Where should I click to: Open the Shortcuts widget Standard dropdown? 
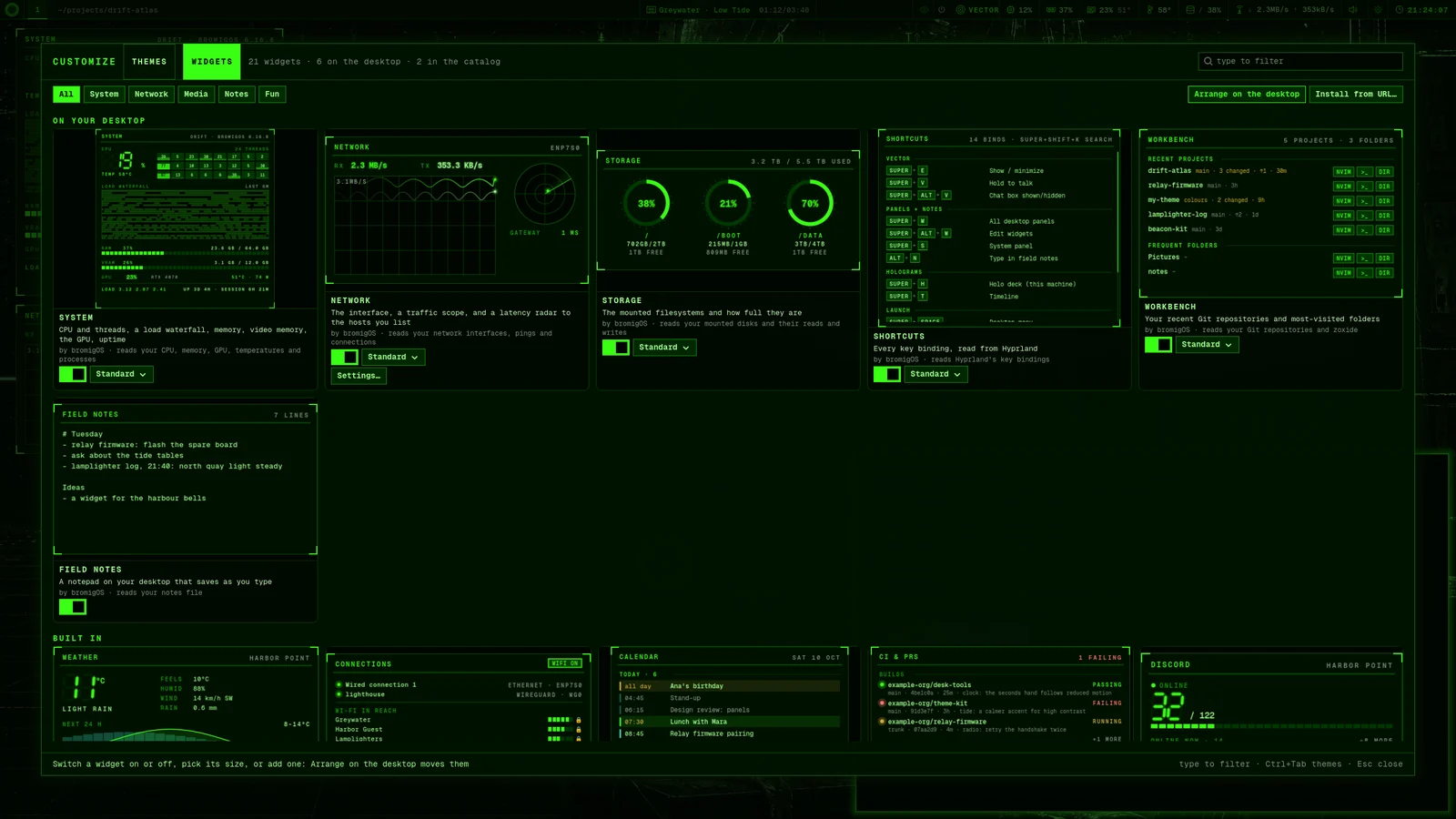tap(935, 374)
